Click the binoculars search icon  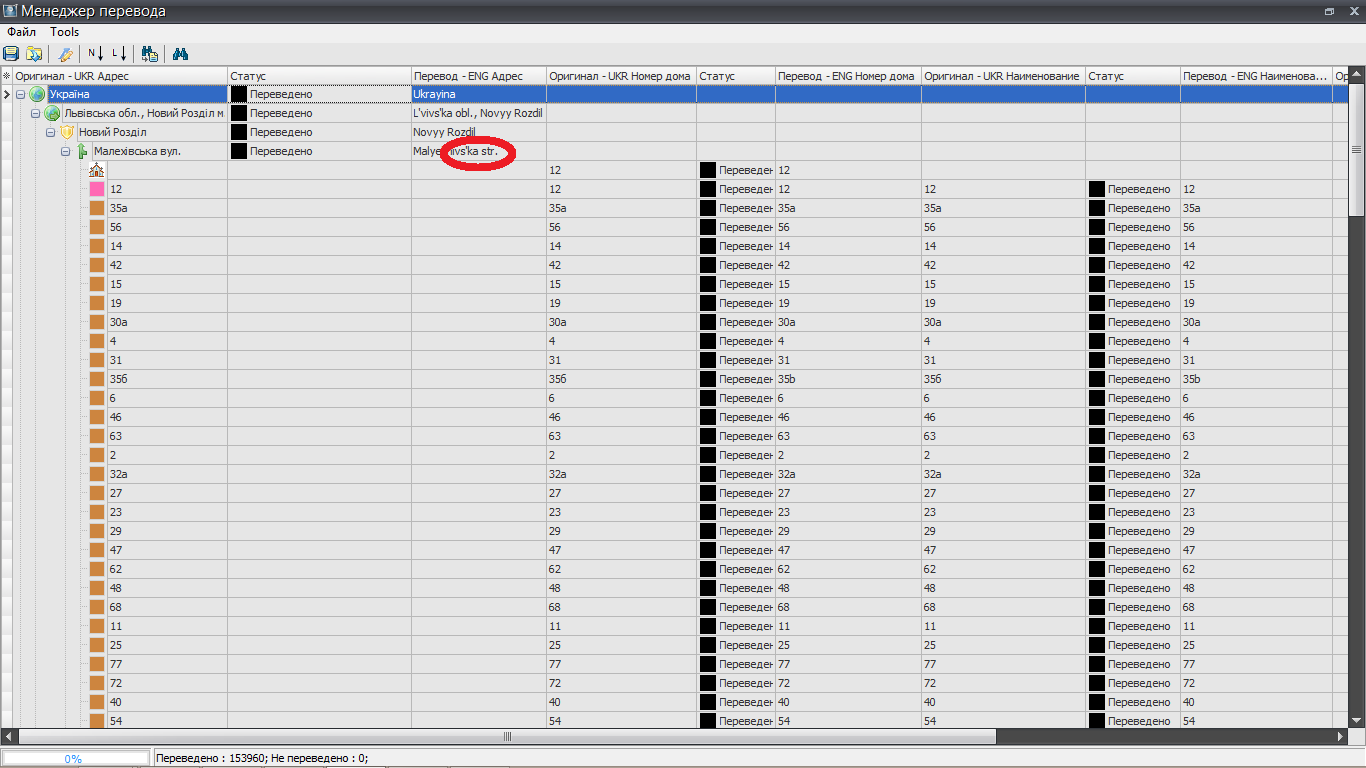pyautogui.click(x=181, y=54)
